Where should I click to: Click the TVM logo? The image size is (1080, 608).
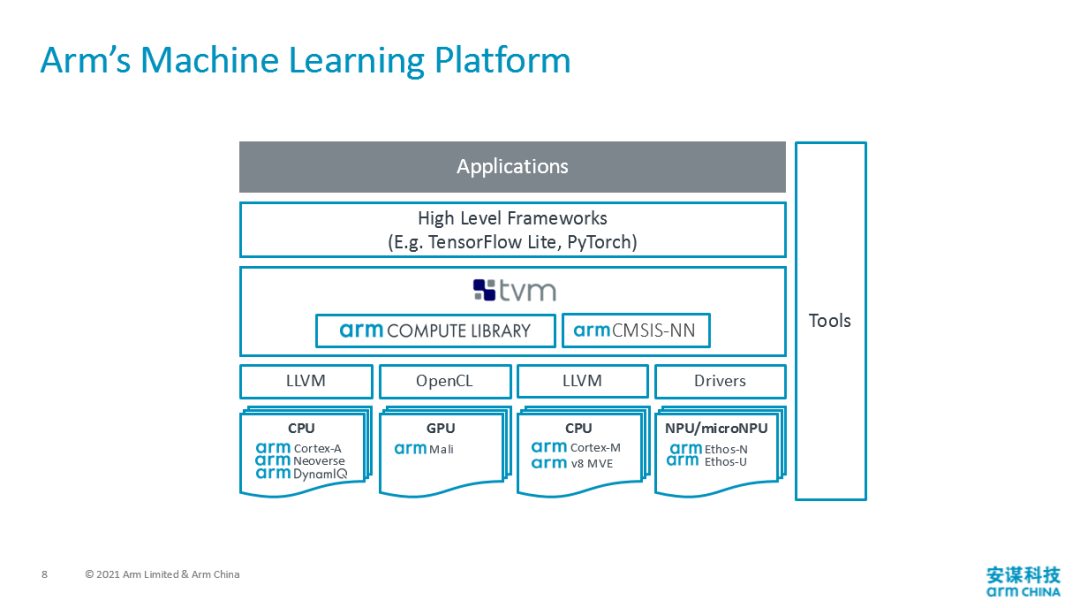tap(514, 291)
